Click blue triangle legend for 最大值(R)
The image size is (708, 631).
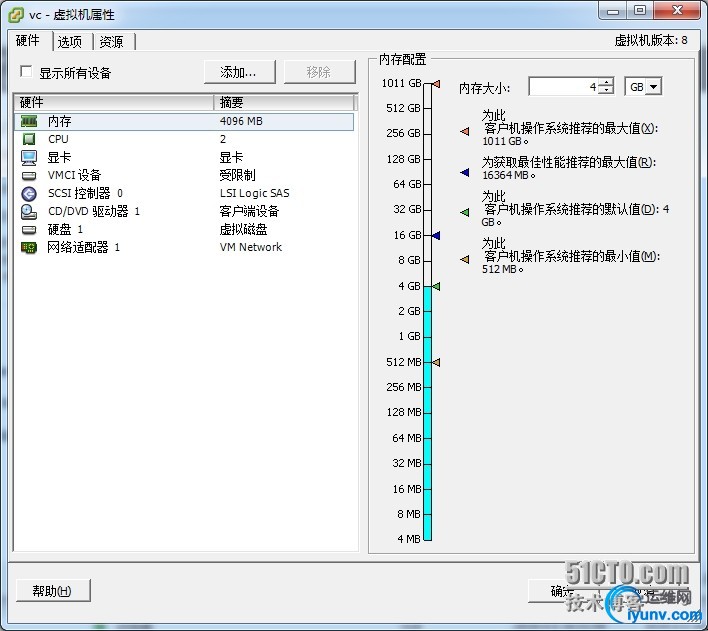465,172
